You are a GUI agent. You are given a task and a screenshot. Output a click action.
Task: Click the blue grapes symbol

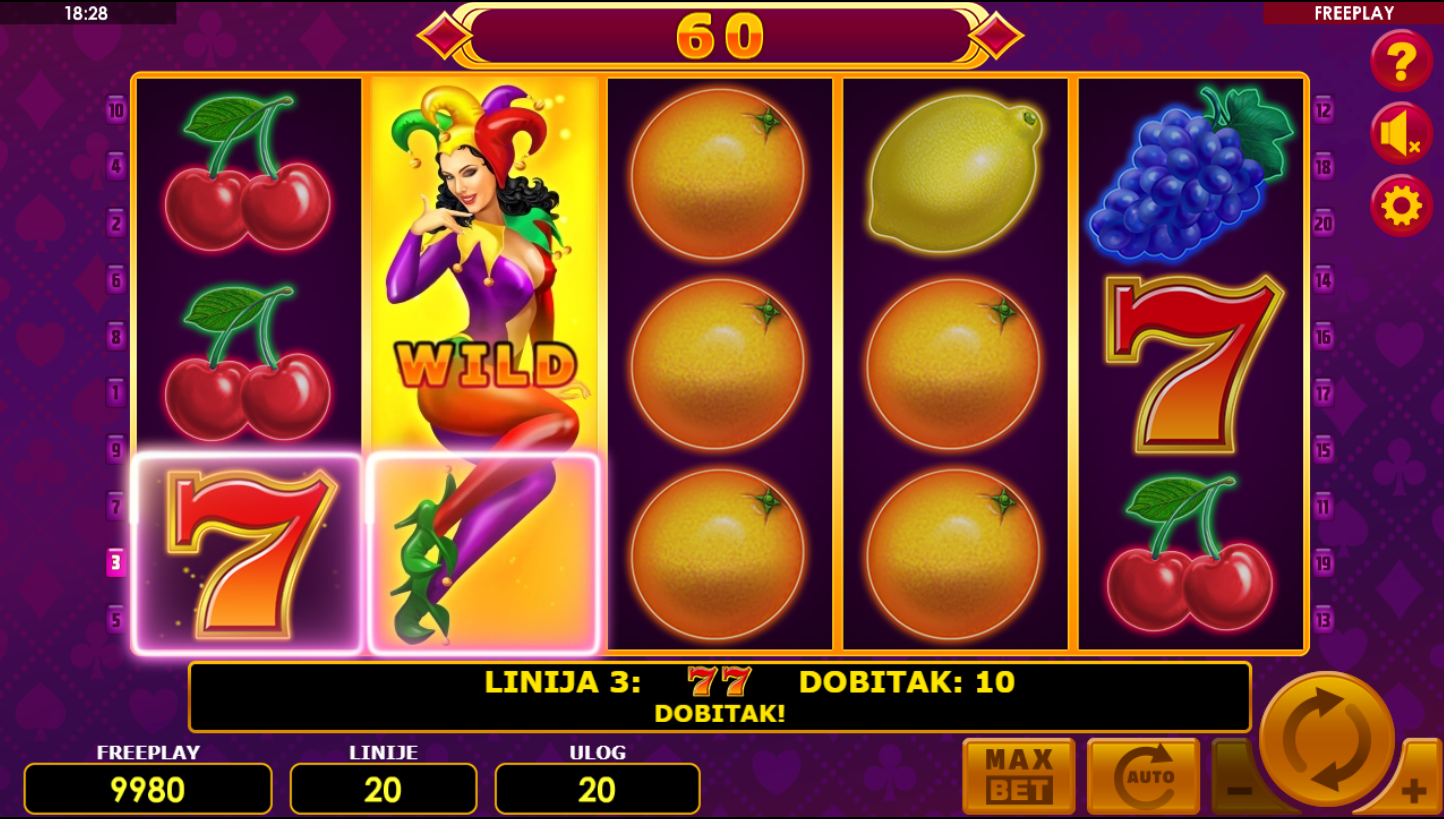tap(1191, 172)
